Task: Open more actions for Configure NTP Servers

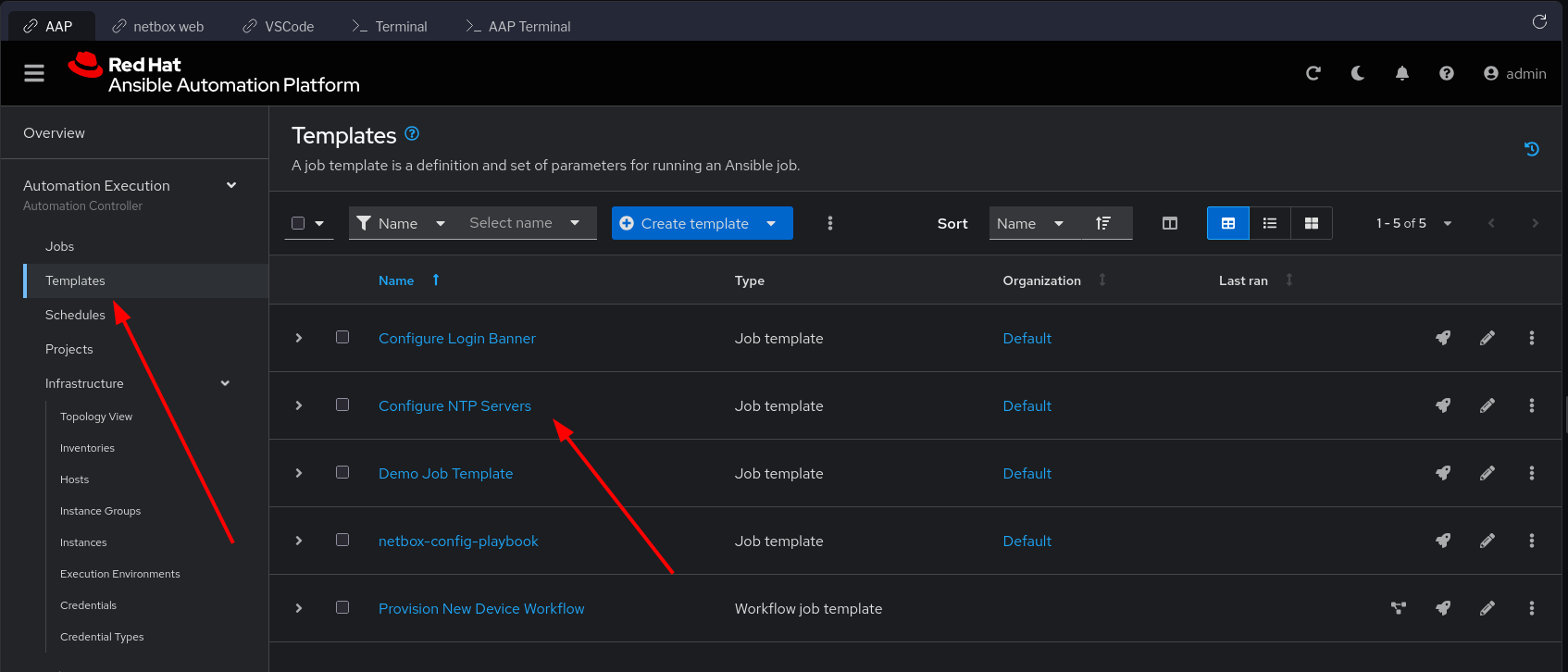Action: (1532, 405)
